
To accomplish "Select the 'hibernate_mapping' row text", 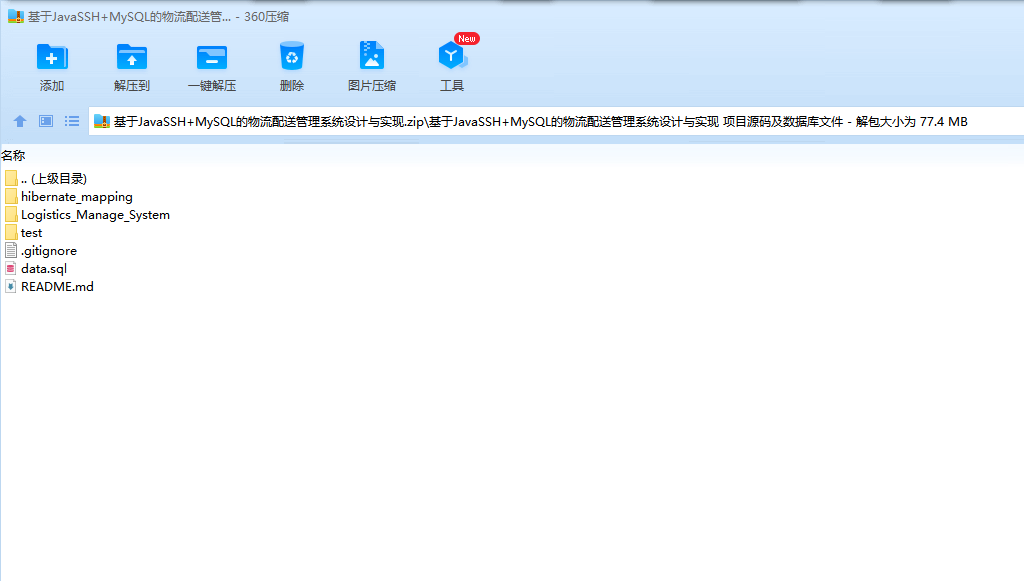I will 76,197.
